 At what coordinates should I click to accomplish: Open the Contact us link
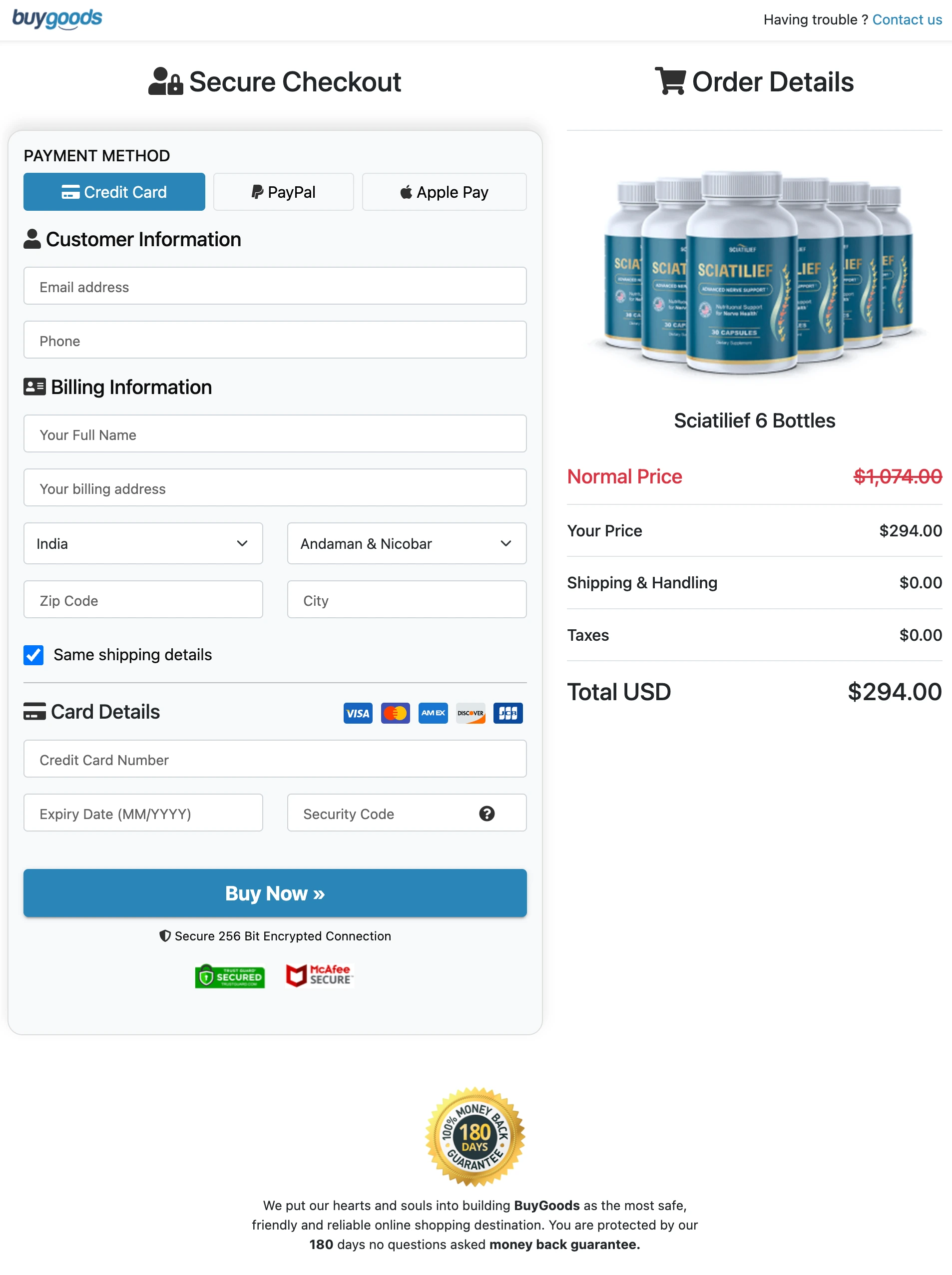907,19
